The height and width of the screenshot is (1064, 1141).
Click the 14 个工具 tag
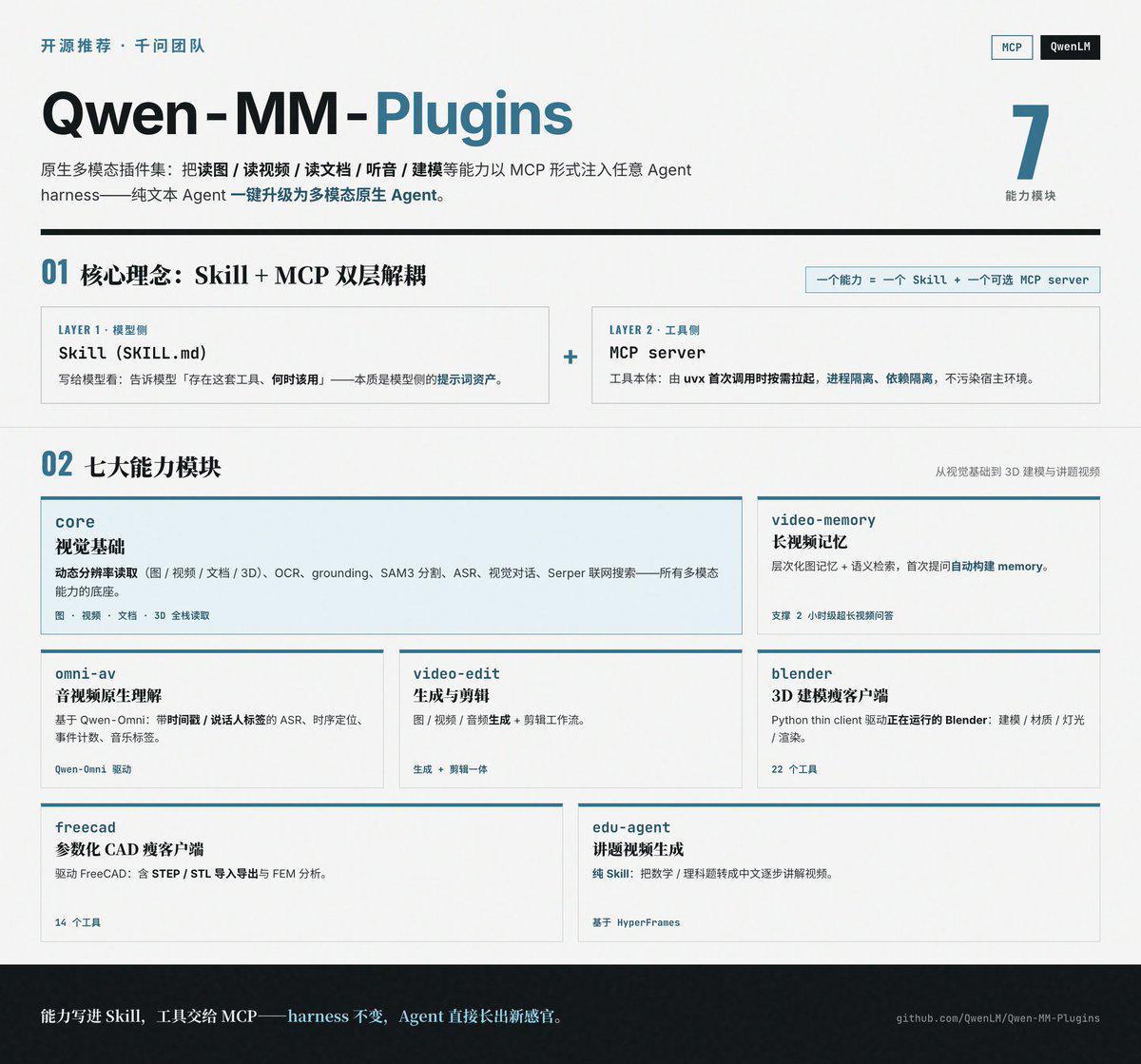pos(78,922)
